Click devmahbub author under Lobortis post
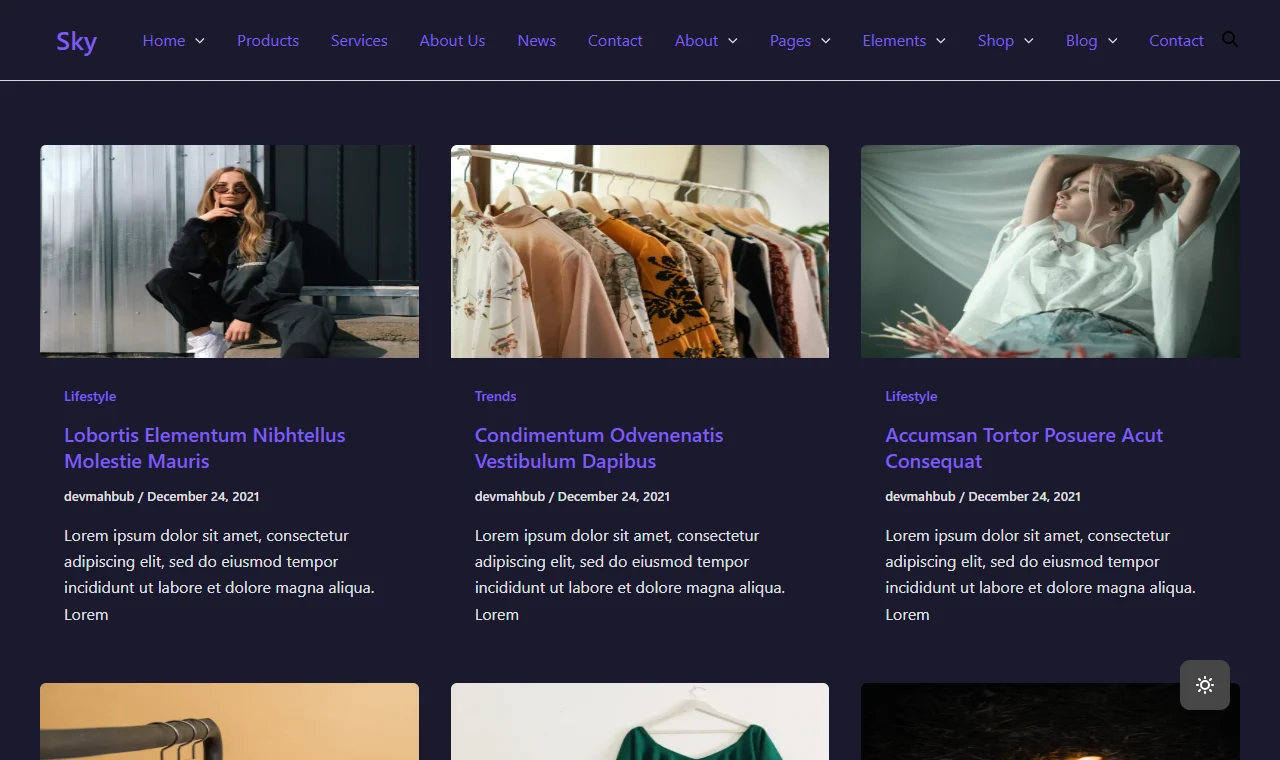The image size is (1280, 760). coord(99,496)
